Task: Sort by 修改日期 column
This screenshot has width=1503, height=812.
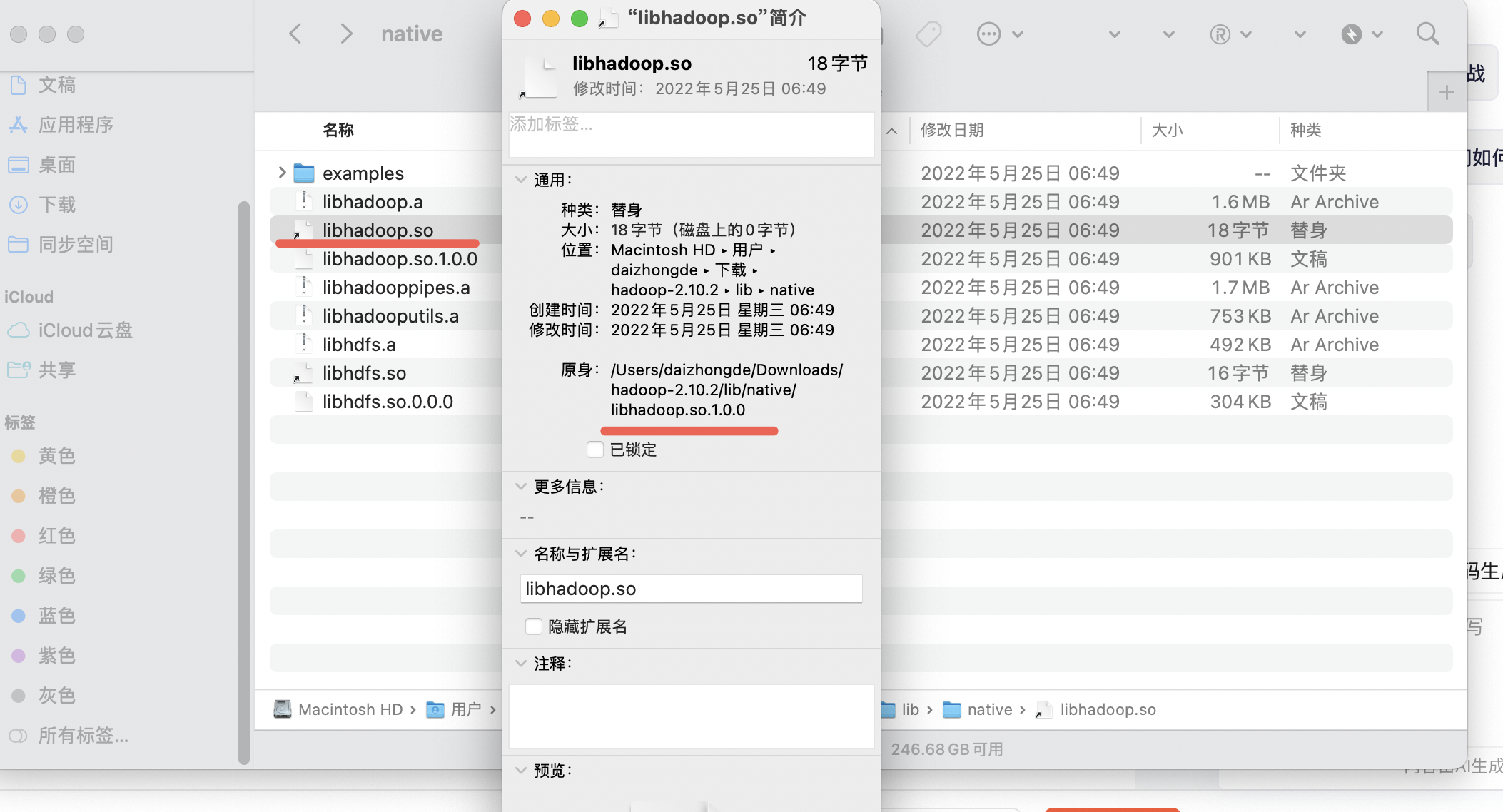Action: (x=952, y=130)
